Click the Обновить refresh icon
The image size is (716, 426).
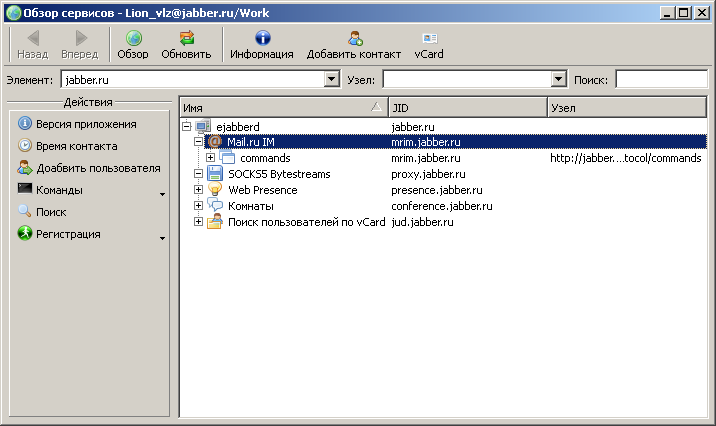(x=187, y=39)
